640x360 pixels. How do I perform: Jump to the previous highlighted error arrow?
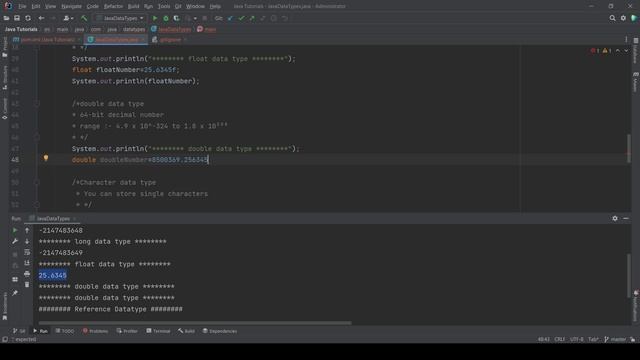point(618,51)
